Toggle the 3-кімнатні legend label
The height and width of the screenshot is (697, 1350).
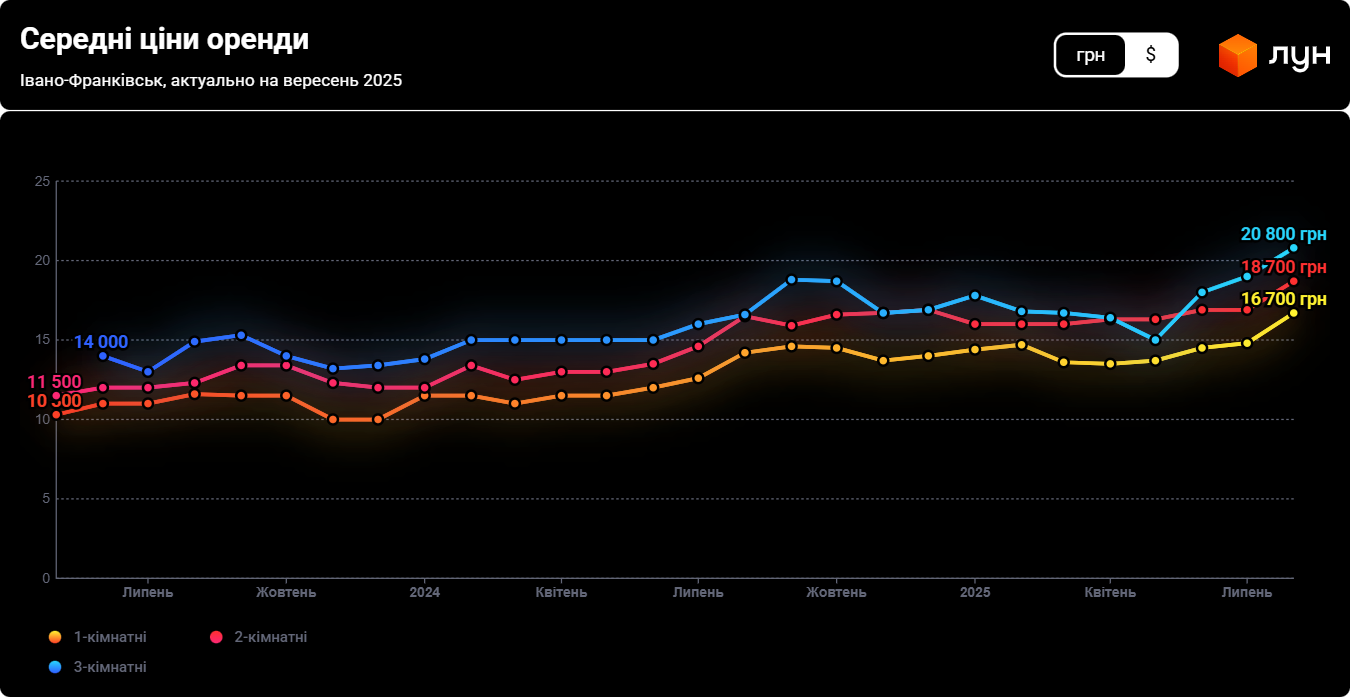coord(110,667)
